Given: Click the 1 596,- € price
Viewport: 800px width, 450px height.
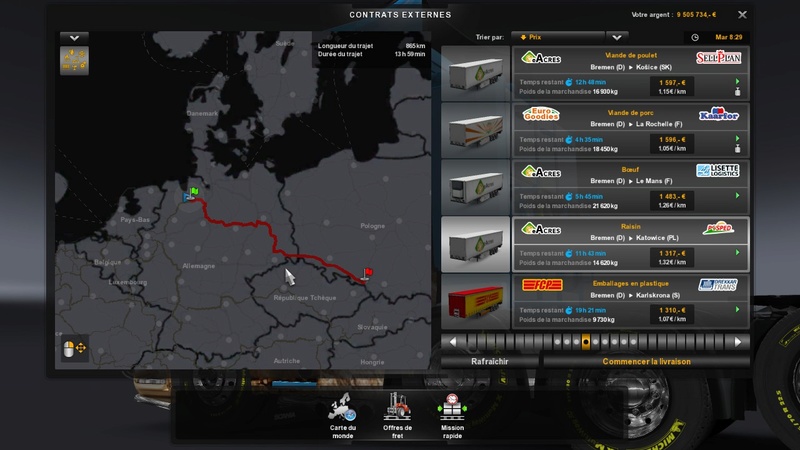Looking at the screenshot, I should 672,140.
